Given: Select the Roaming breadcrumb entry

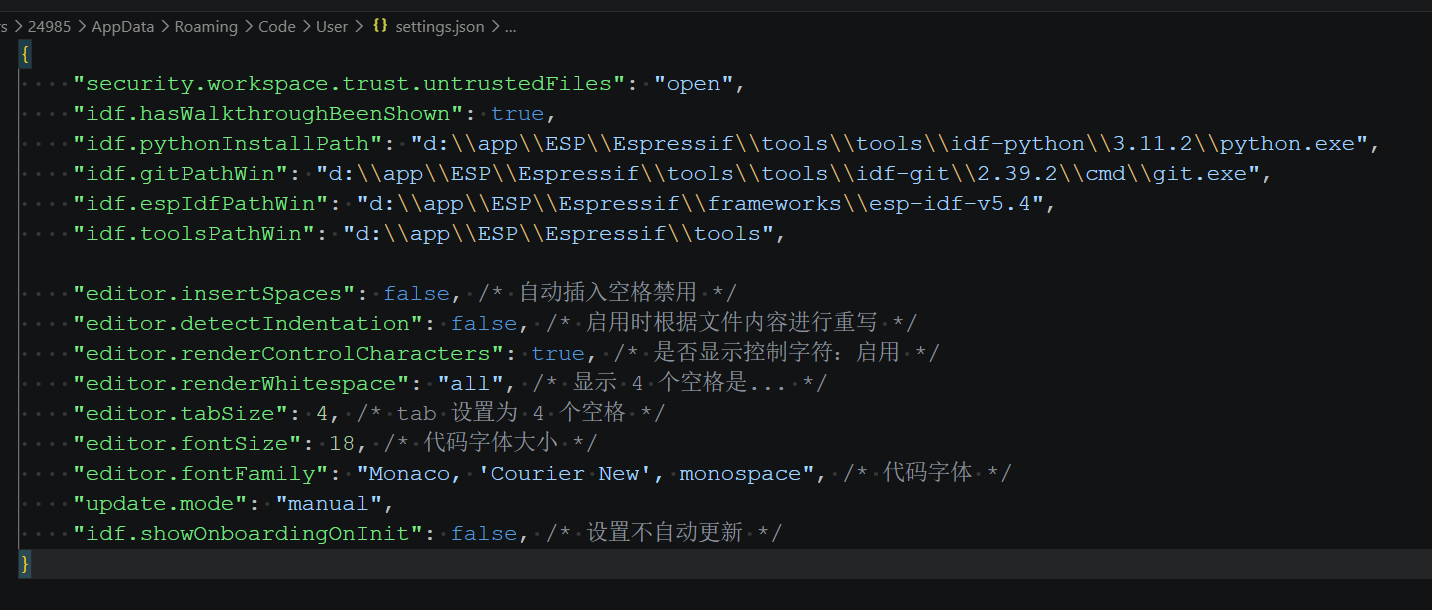Looking at the screenshot, I should coord(206,26).
